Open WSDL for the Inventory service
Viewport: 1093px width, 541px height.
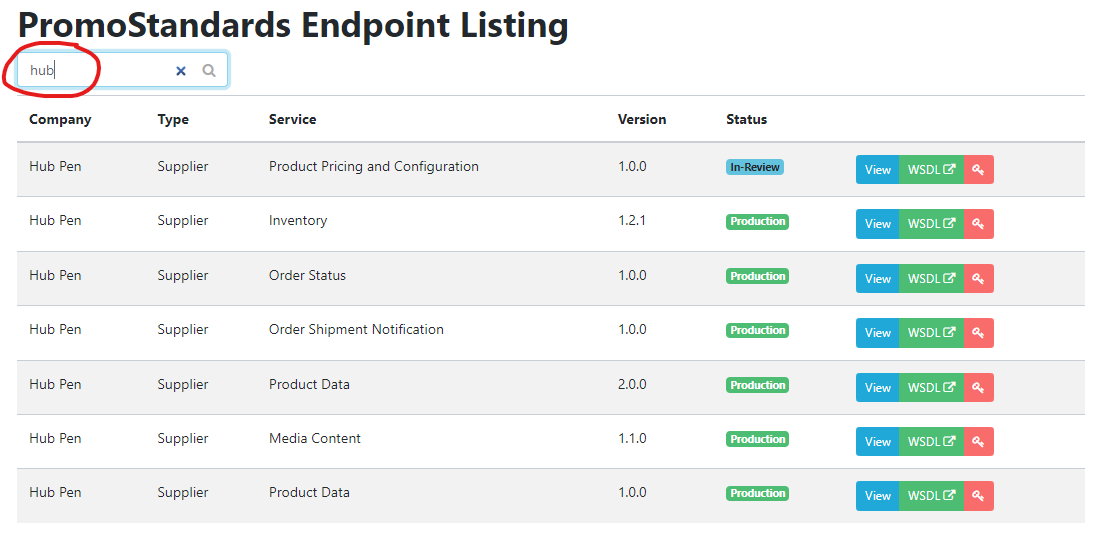(930, 224)
